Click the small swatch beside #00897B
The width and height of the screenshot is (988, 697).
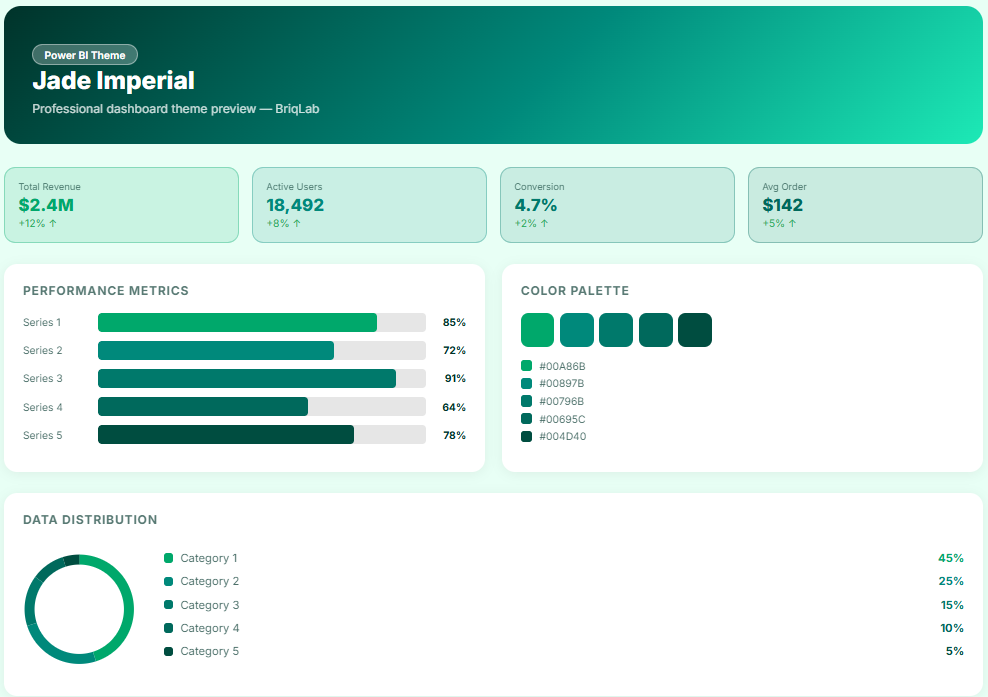(527, 384)
